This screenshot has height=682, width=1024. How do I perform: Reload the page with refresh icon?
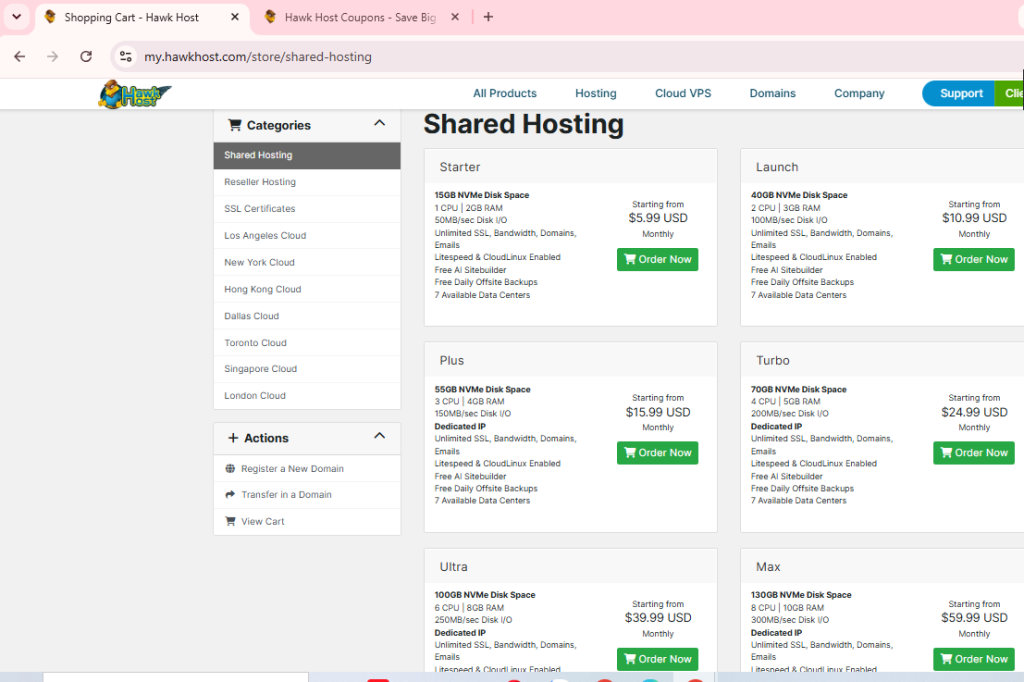click(x=86, y=57)
